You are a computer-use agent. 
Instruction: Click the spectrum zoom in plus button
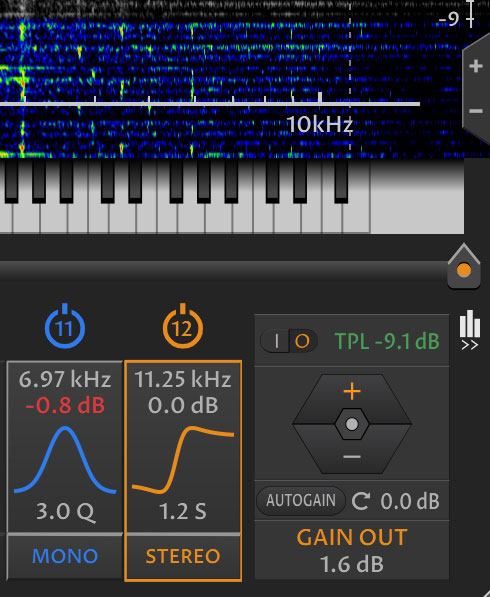(476, 66)
